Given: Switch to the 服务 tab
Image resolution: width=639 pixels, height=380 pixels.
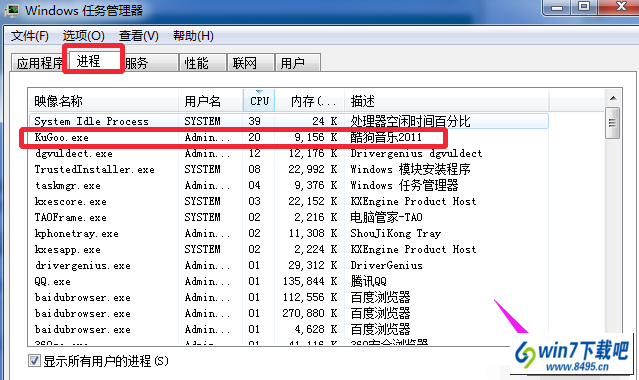Looking at the screenshot, I should pyautogui.click(x=150, y=63).
